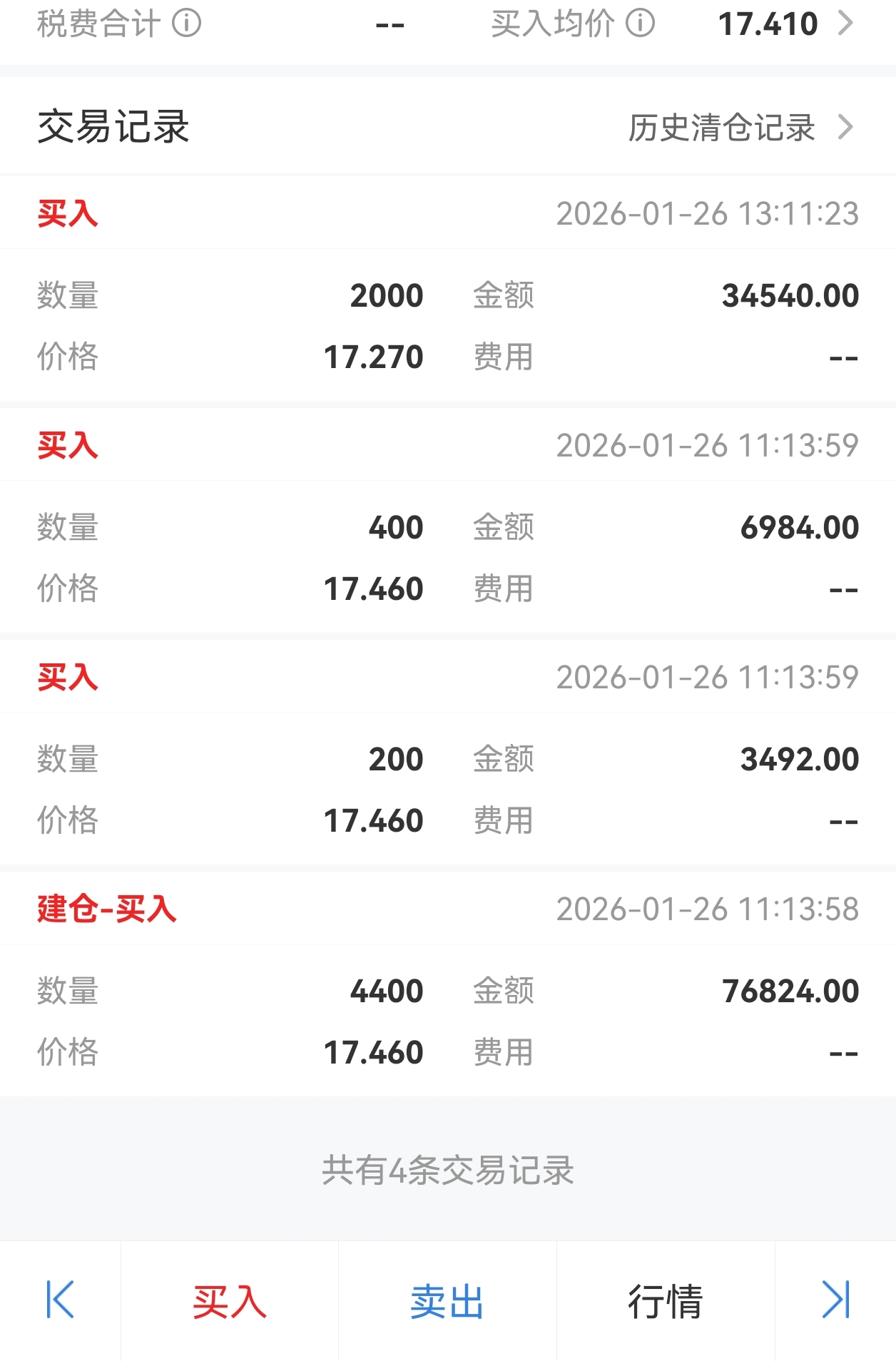
Task: Tap amount 76824.00 in opening record
Action: pyautogui.click(x=790, y=991)
